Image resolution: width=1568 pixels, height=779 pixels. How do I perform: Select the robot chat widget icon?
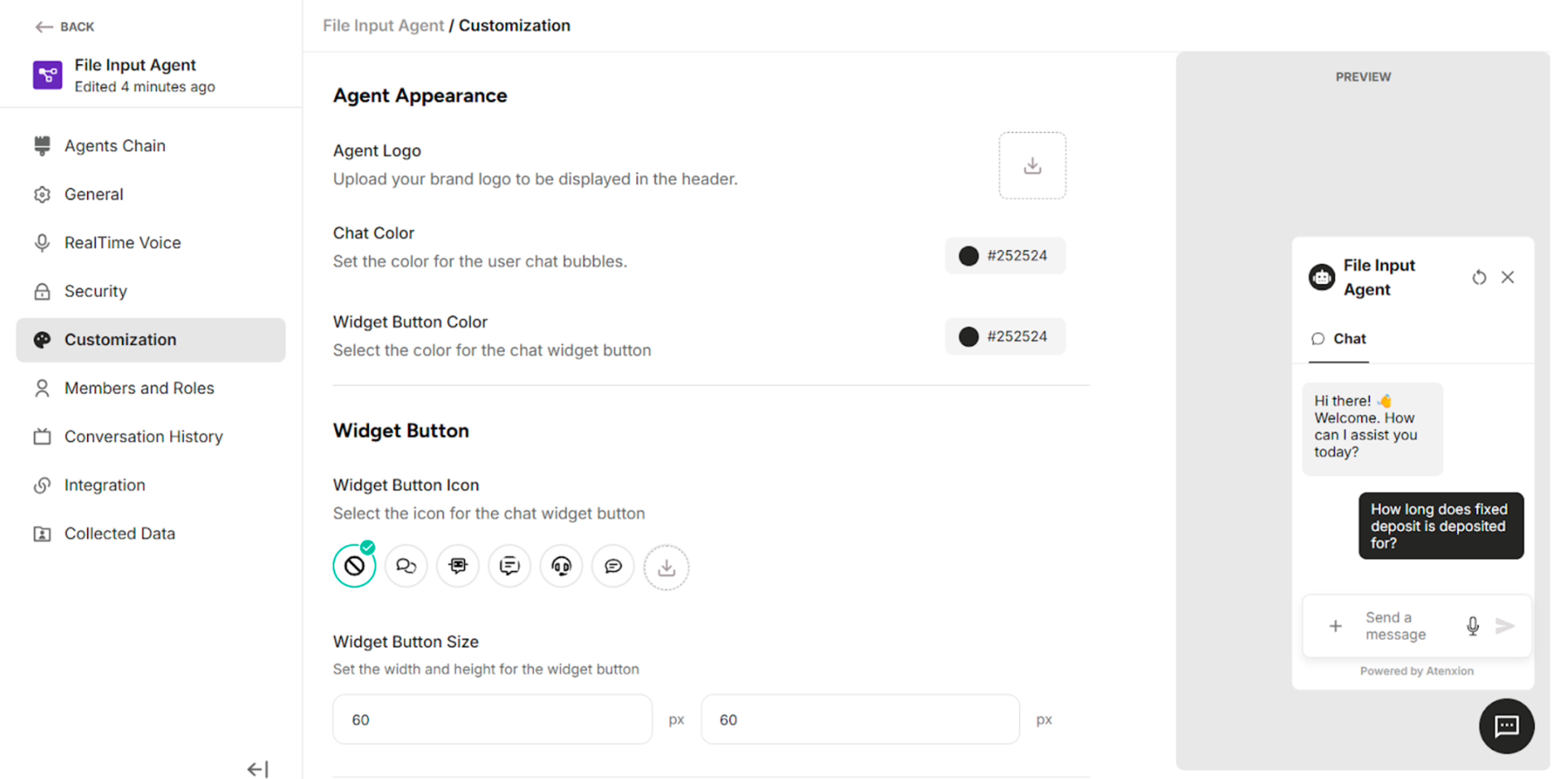click(x=458, y=565)
